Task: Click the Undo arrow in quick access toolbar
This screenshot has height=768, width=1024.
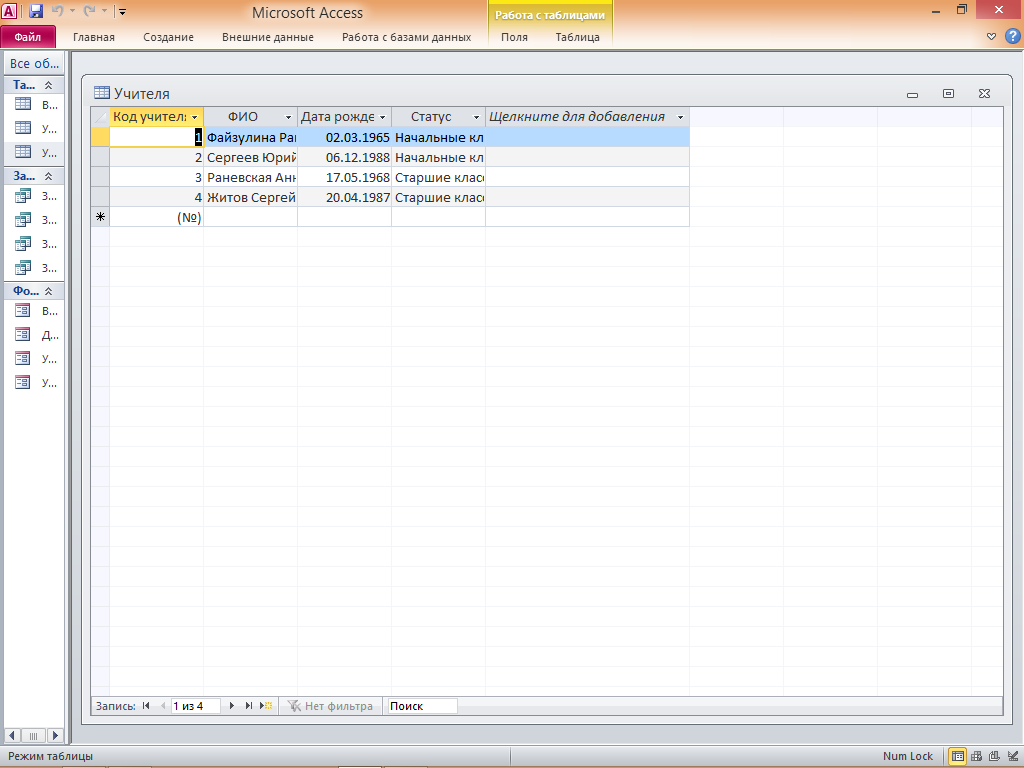Action: (57, 11)
